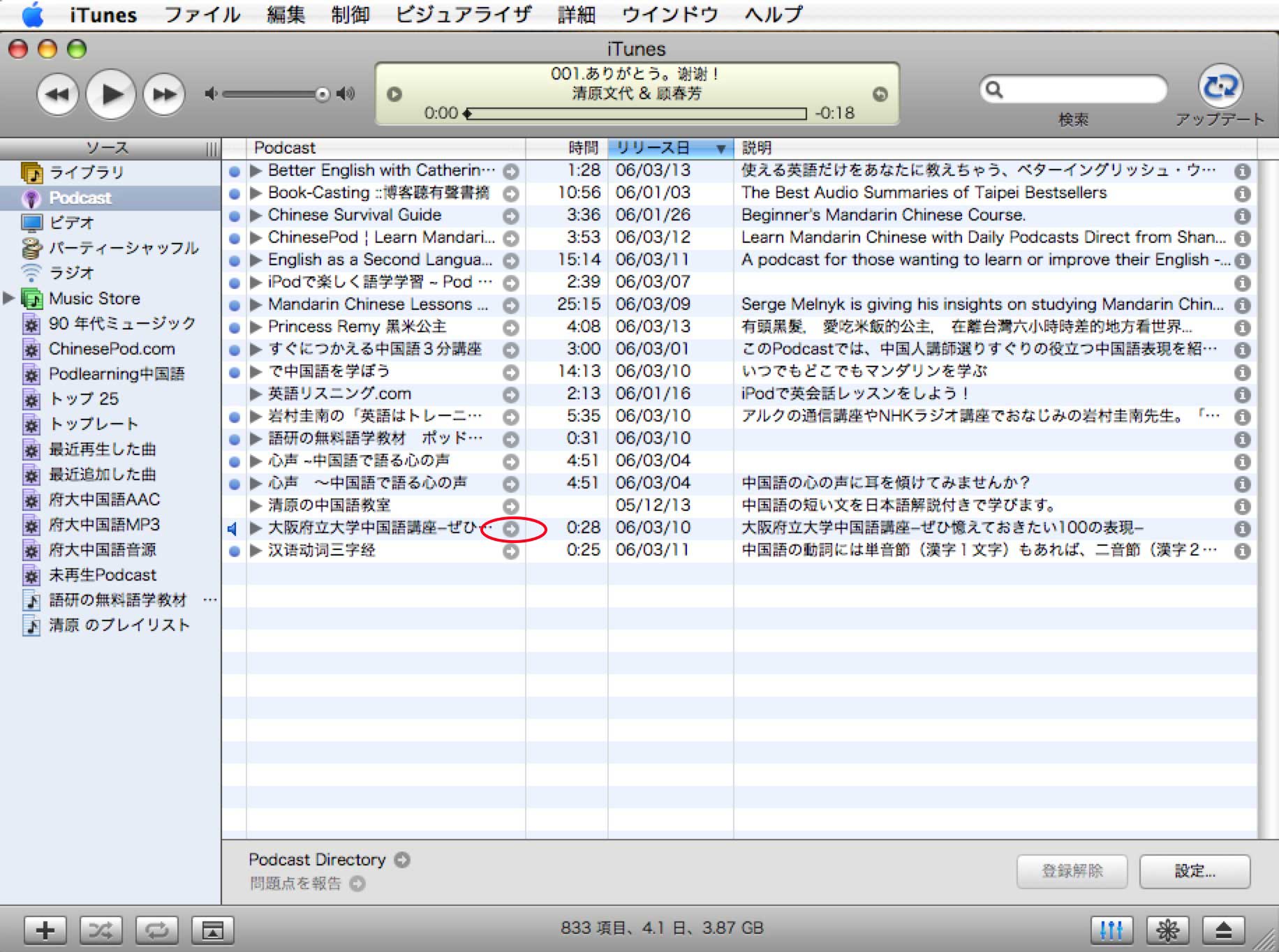
Task: Click low volume speaker icon
Action: click(x=210, y=94)
